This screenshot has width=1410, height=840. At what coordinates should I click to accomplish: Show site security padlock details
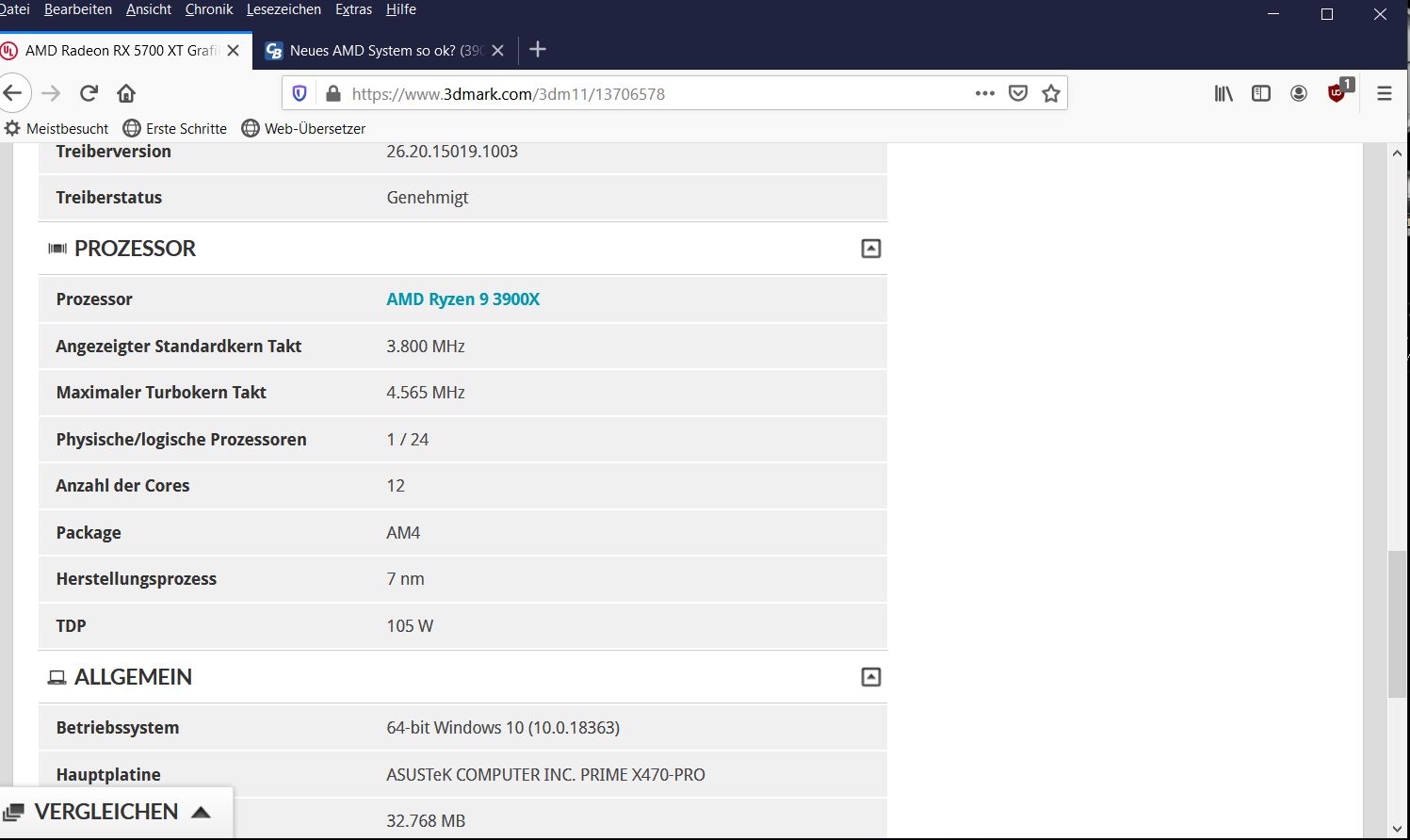pos(332,93)
